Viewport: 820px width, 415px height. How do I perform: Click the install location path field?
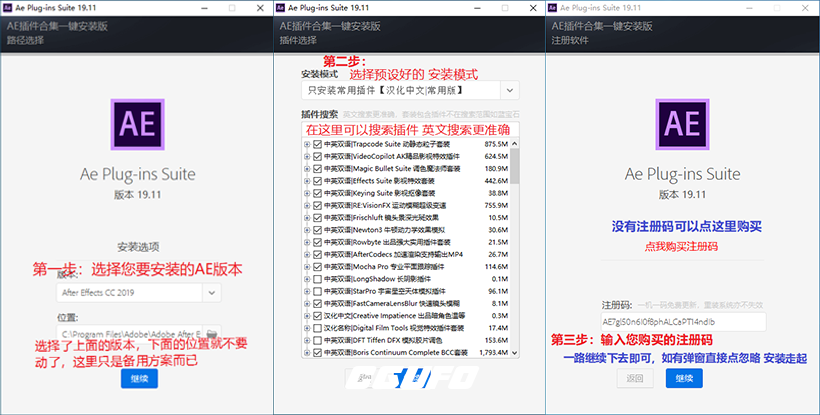click(129, 333)
